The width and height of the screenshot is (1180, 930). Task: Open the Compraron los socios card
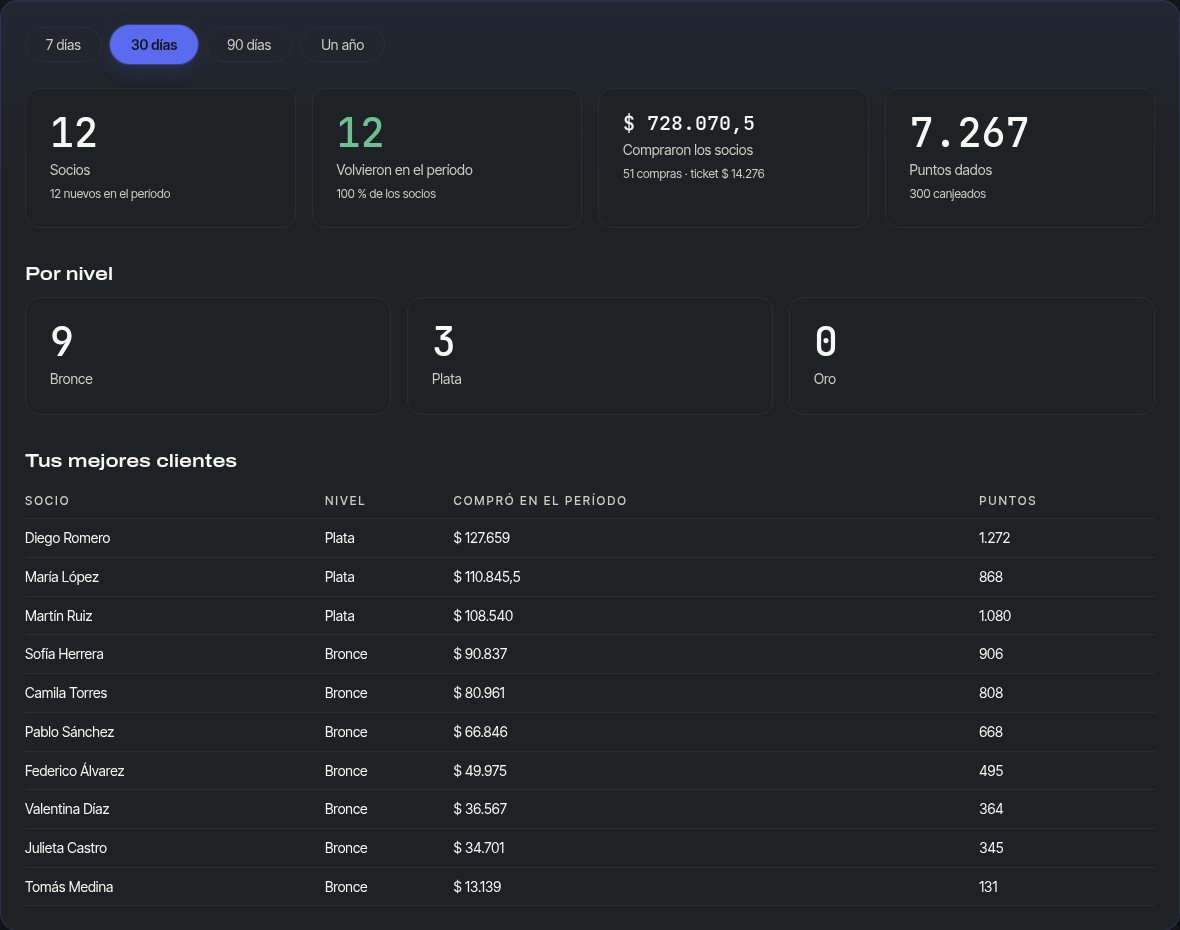733,158
